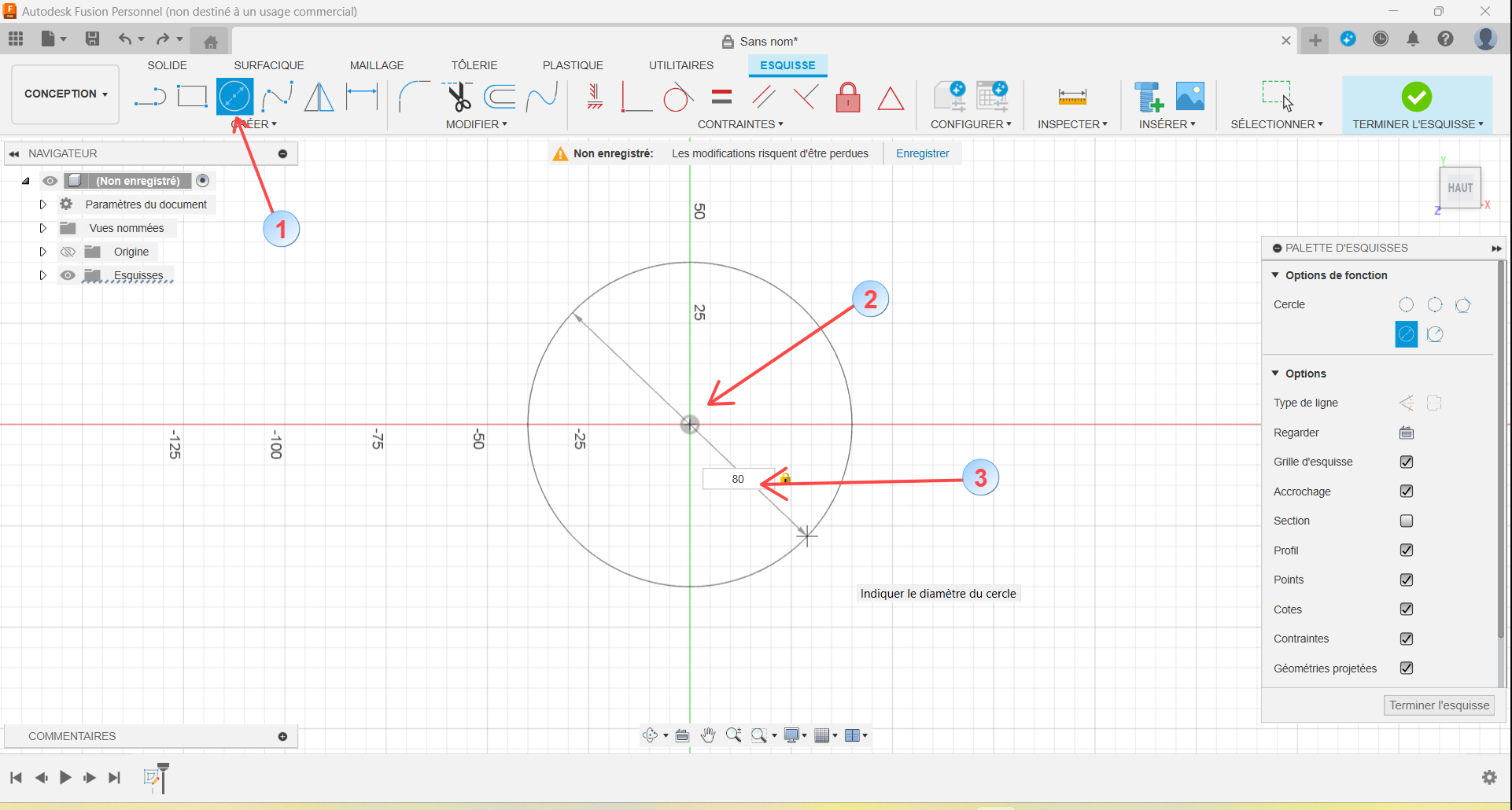The height and width of the screenshot is (810, 1512).
Task: Open the CRÉER dropdown menu
Action: pyautogui.click(x=254, y=124)
